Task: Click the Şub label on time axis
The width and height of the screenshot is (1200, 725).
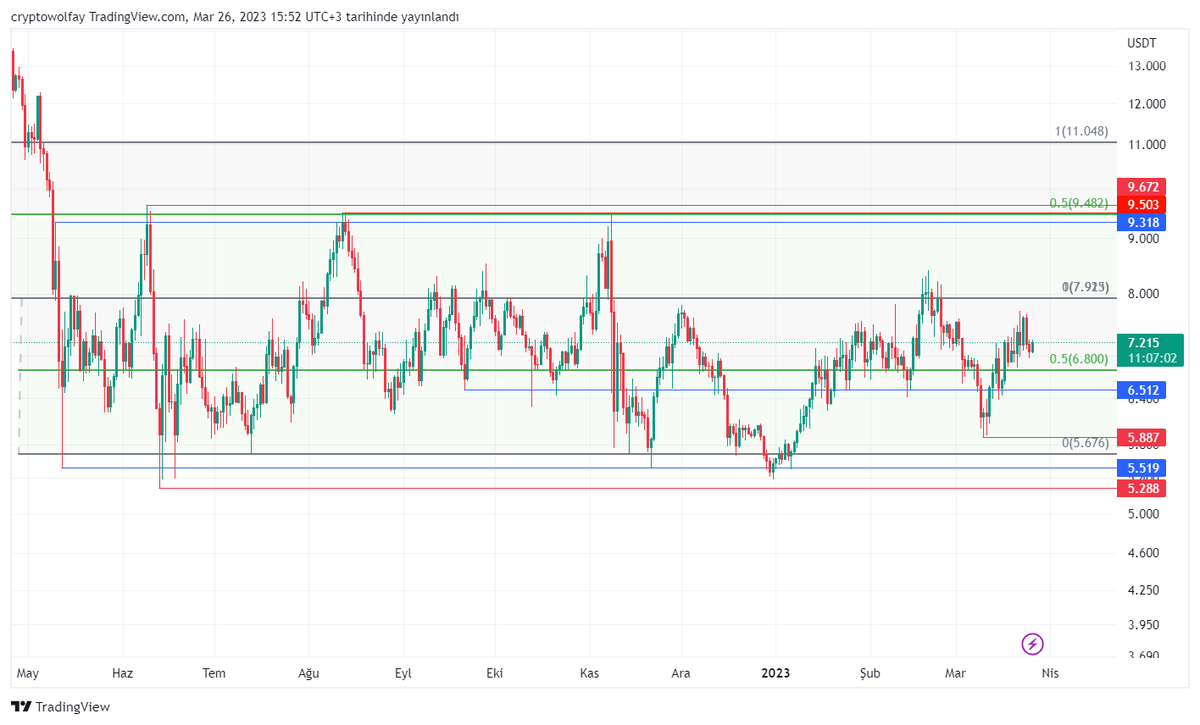Action: click(870, 673)
